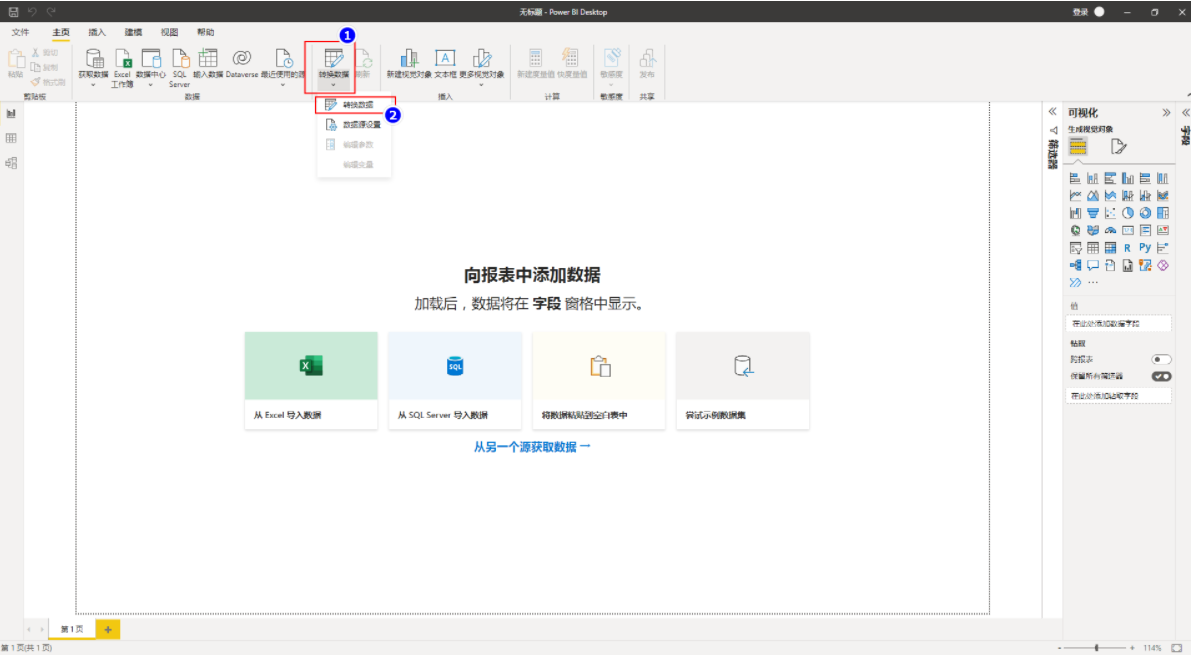The width and height of the screenshot is (1191, 655).
Task: Follow link to get data from another source
Action: click(x=532, y=447)
